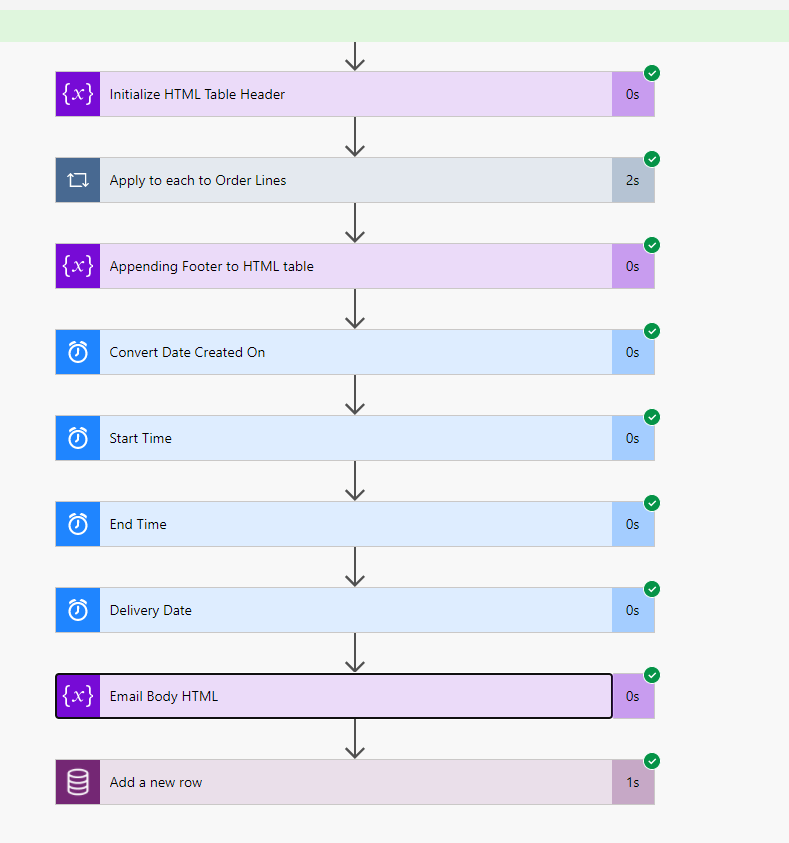This screenshot has width=789, height=843.
Task: Open the Appending Footer to HTML table action
Action: tap(211, 266)
